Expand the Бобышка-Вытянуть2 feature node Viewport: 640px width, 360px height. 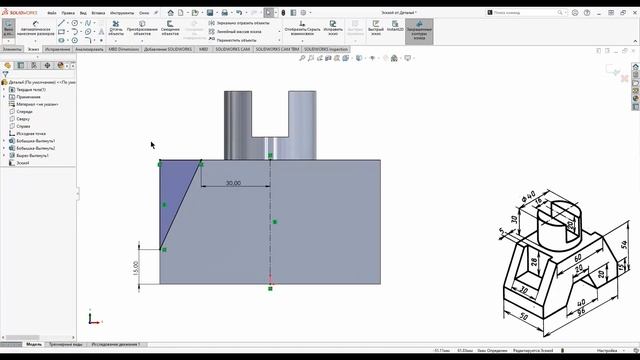(4, 148)
